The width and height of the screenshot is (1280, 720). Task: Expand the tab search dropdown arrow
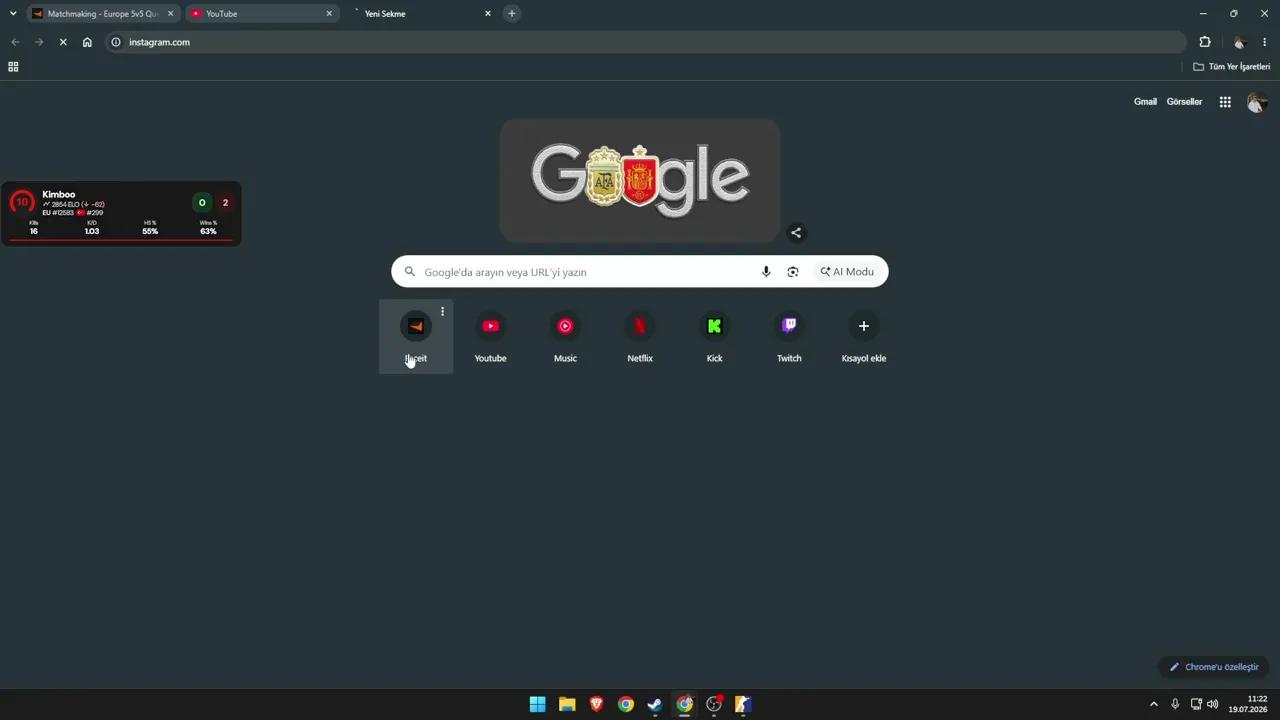(13, 14)
